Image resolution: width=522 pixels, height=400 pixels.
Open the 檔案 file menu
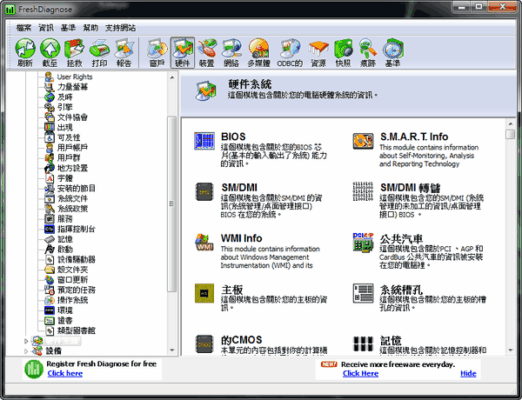[24, 28]
